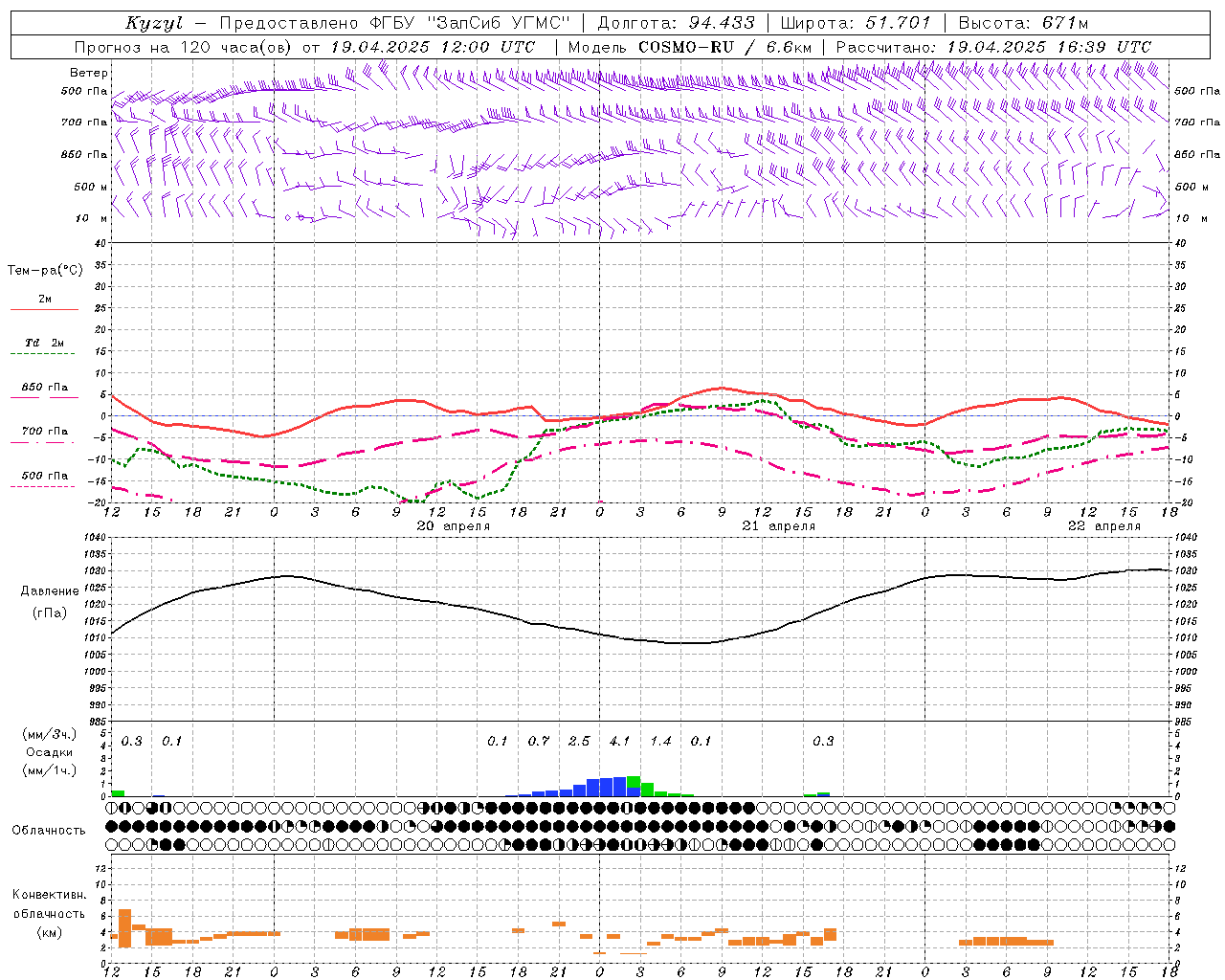Click the "Kyzyl" station name in the title

[x=154, y=23]
